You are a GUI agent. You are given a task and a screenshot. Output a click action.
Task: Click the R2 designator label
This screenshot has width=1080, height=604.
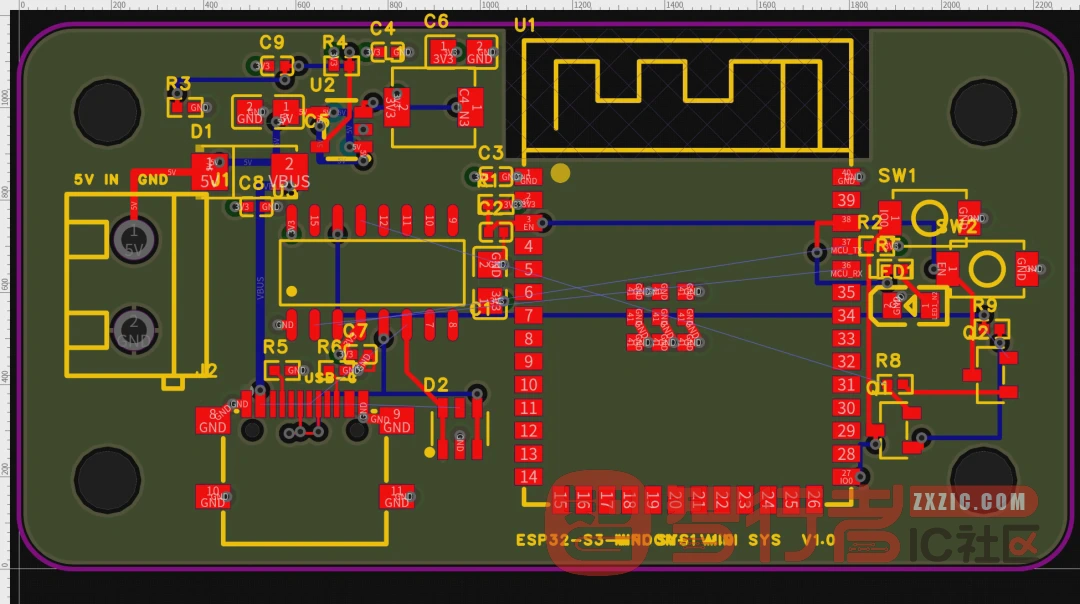(x=869, y=222)
